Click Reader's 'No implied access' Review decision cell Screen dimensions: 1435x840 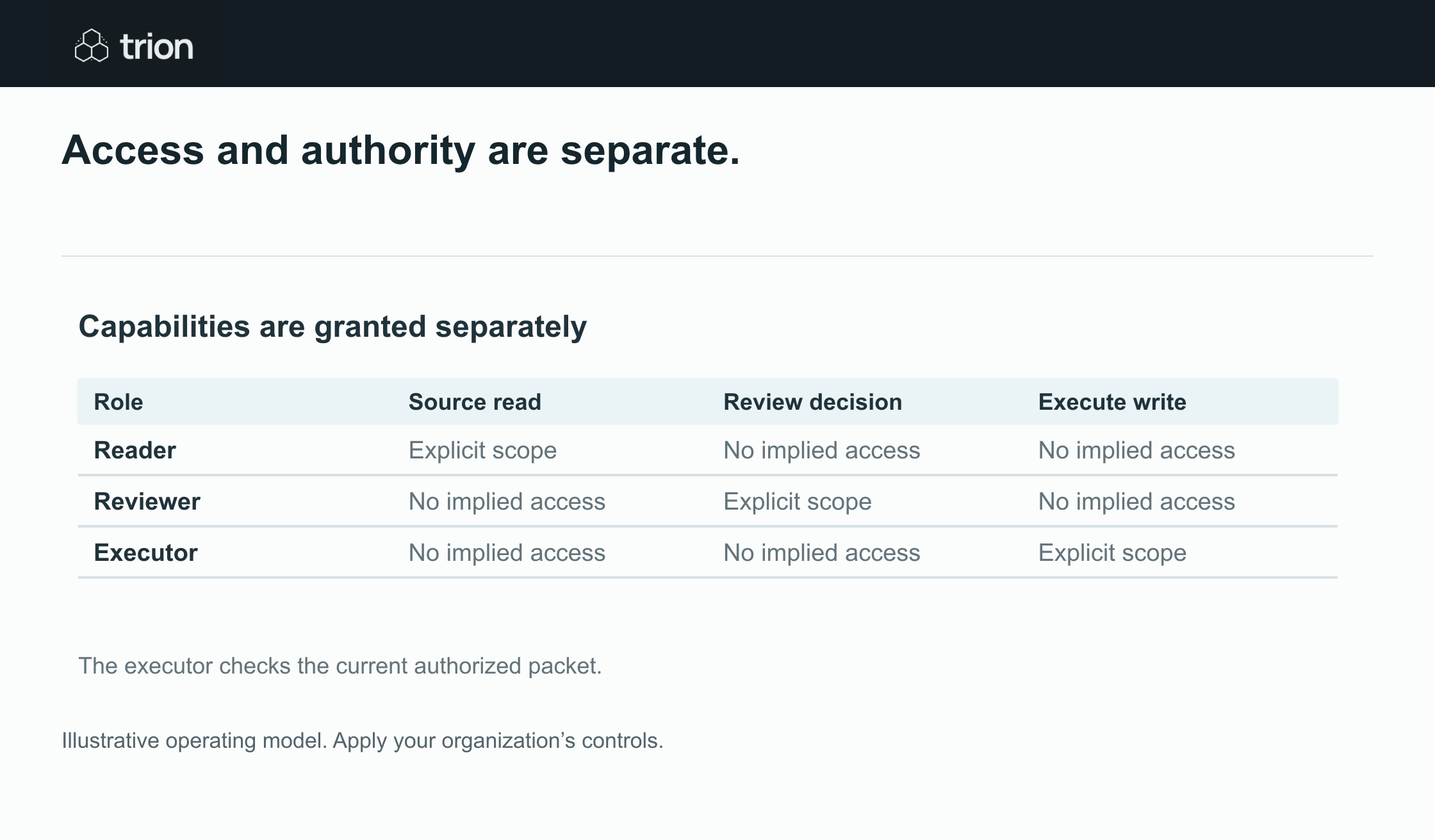click(x=821, y=451)
